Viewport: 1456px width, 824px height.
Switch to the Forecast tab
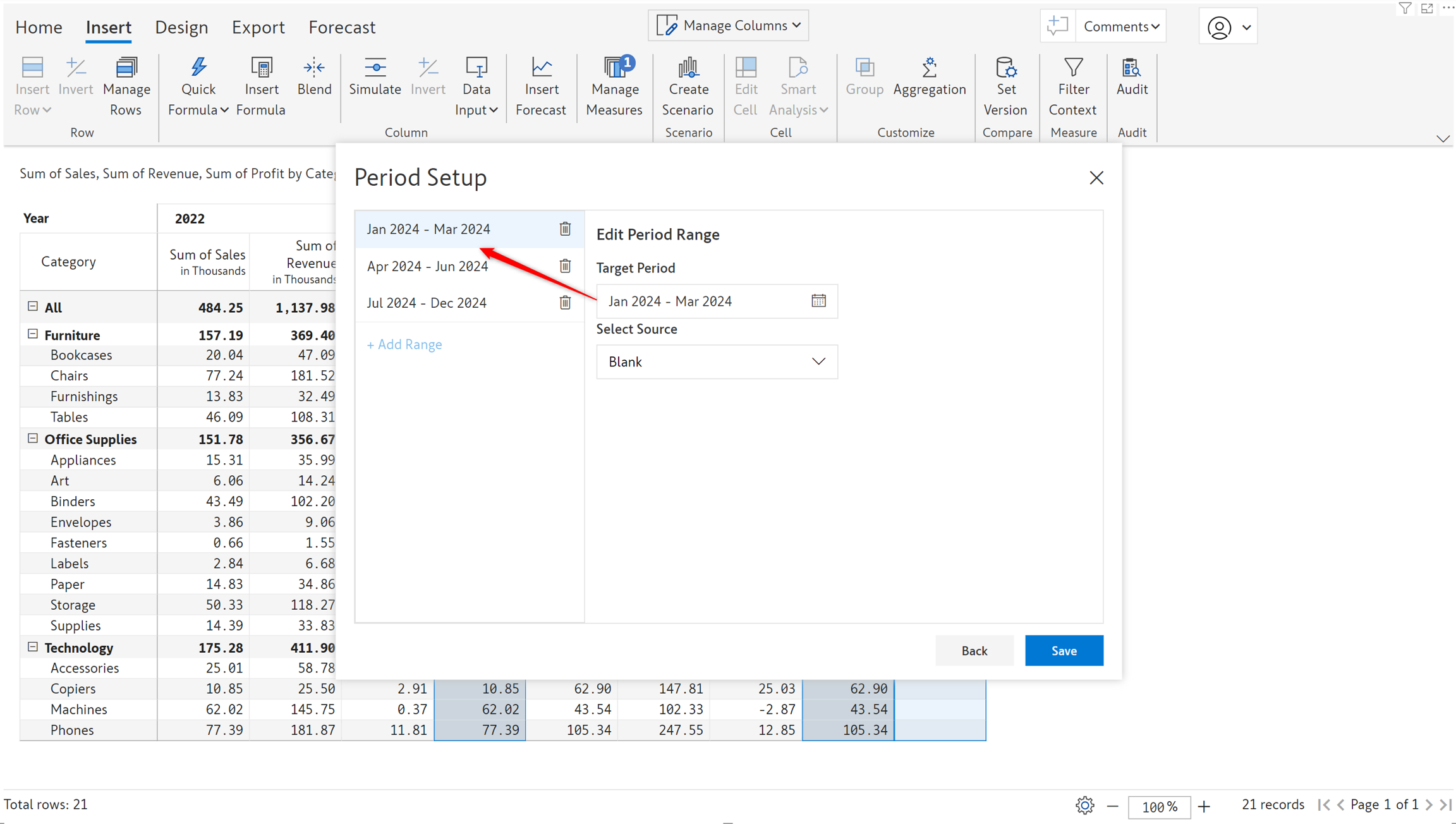tap(342, 27)
